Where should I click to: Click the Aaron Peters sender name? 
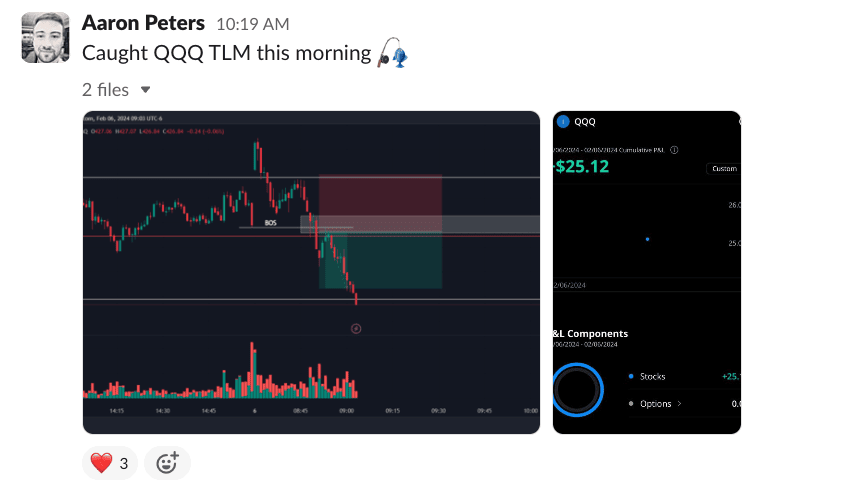pyautogui.click(x=143, y=23)
